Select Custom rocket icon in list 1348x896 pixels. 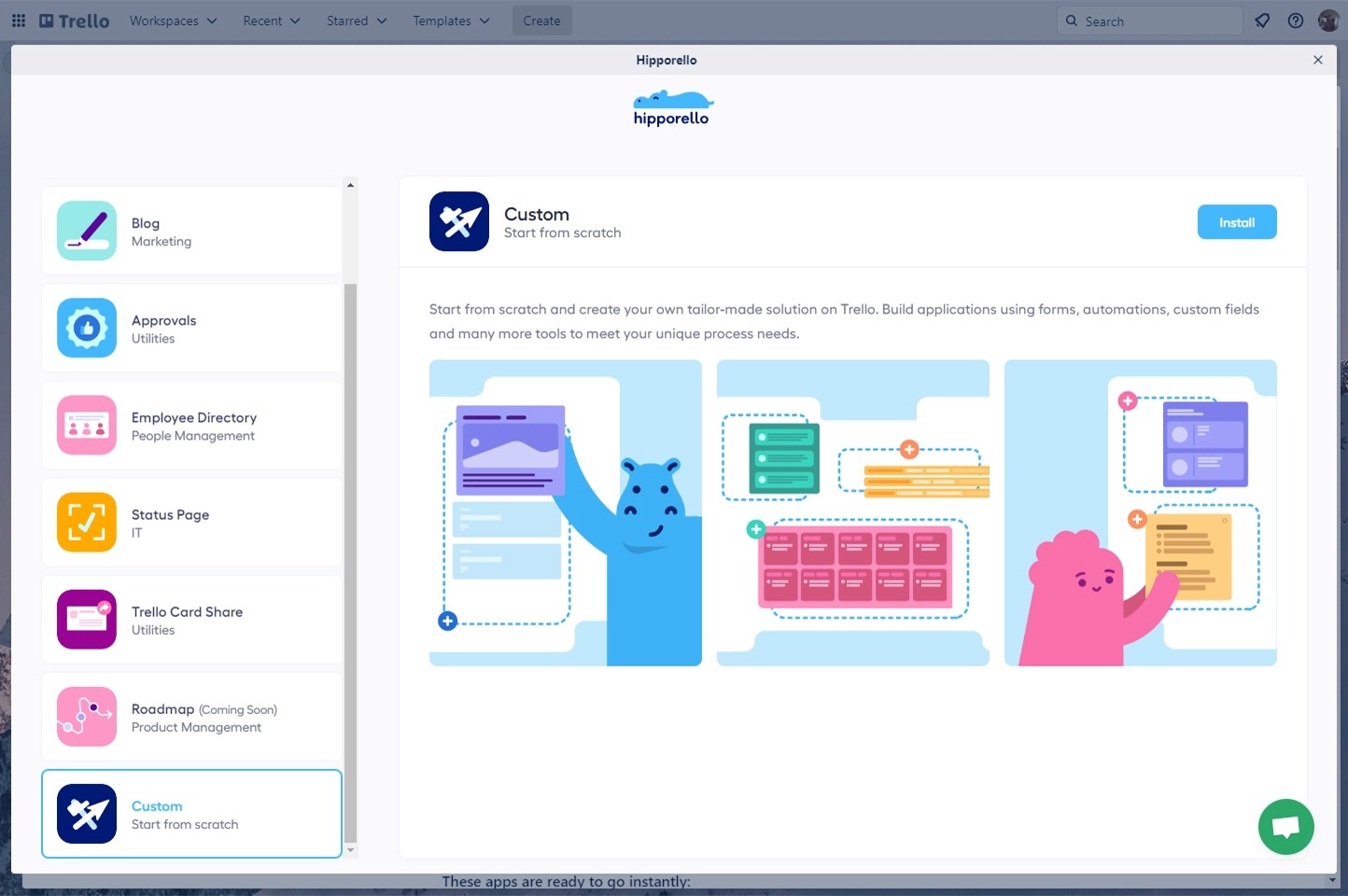[87, 813]
